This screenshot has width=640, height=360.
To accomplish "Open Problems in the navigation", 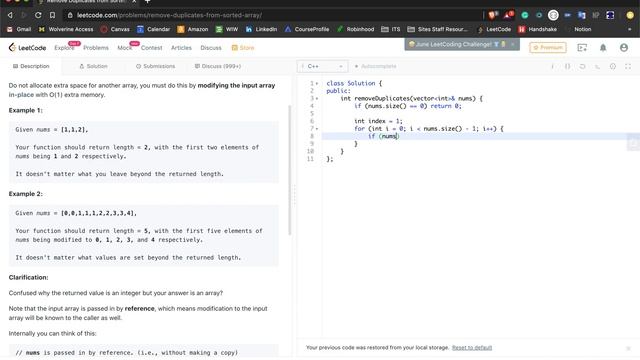I will (96, 48).
